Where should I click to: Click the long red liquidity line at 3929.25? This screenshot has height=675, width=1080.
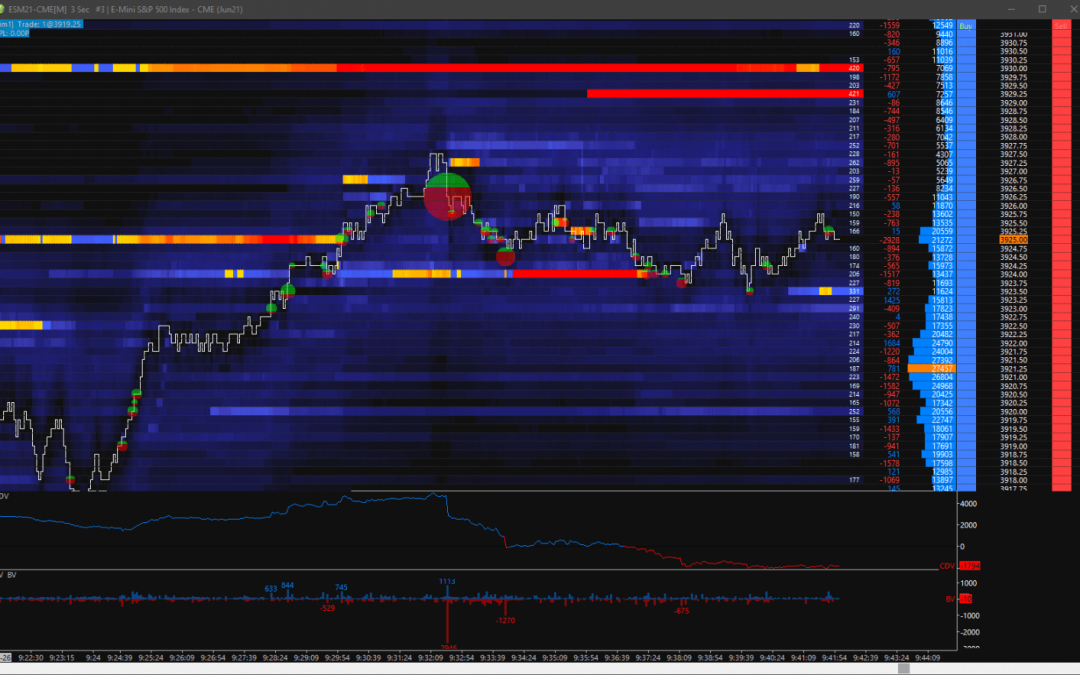tap(720, 93)
